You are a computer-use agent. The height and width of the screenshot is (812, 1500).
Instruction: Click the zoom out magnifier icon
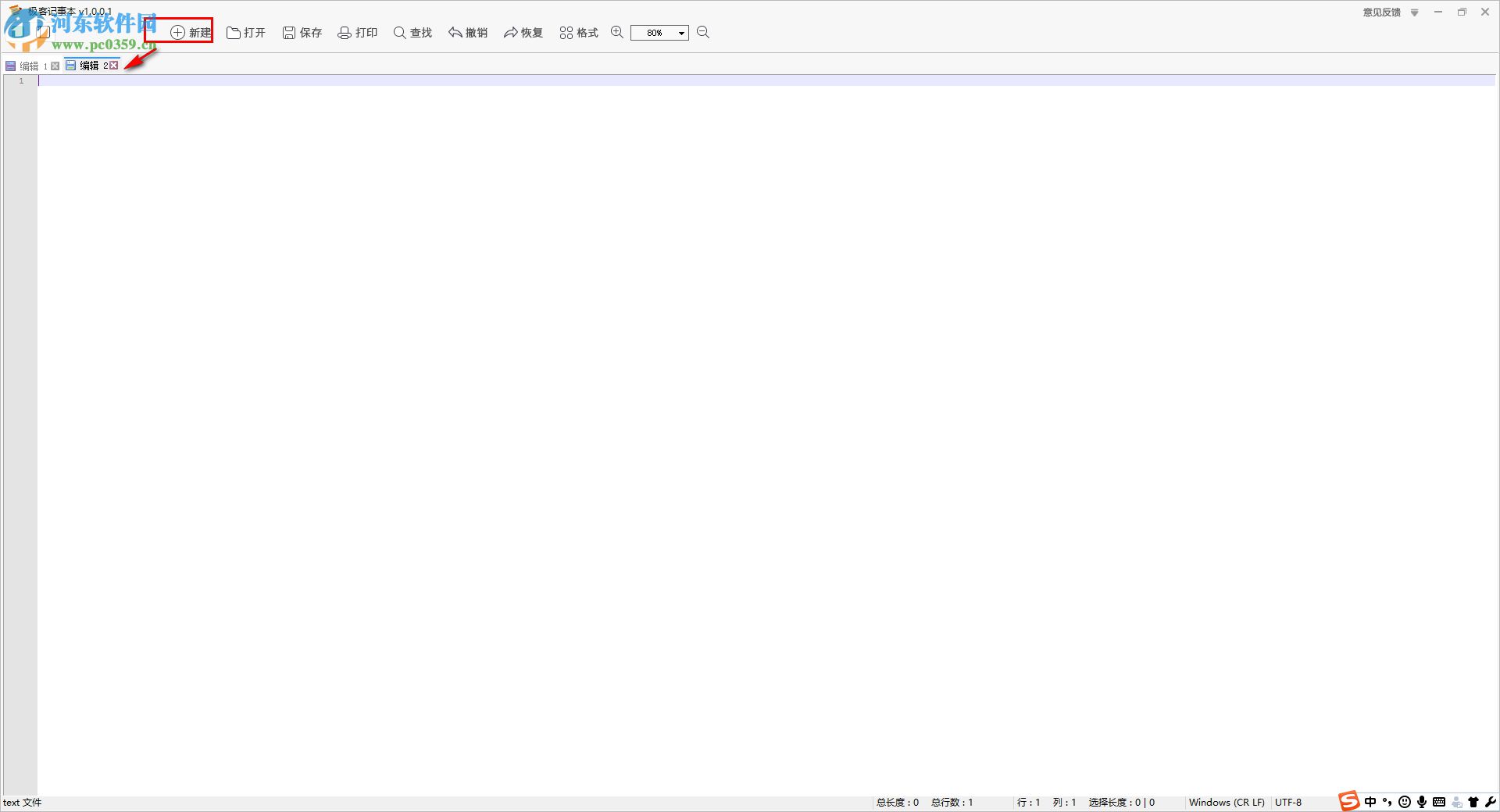tap(703, 32)
